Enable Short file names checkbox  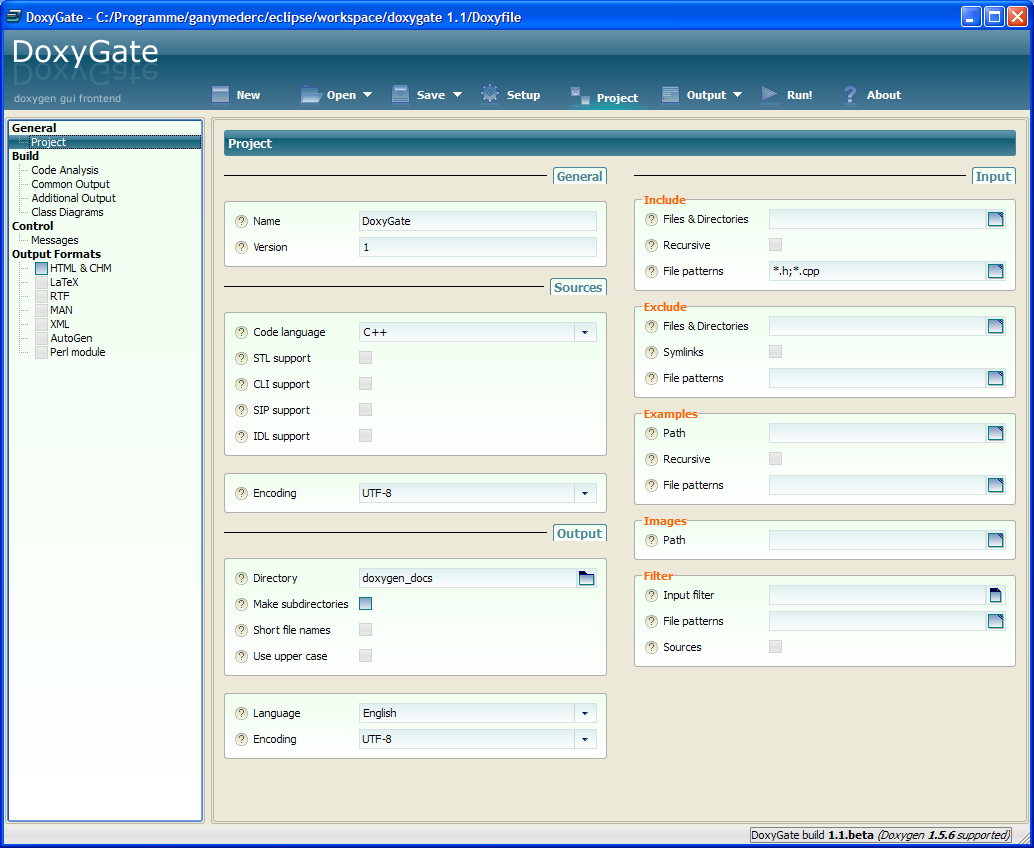(365, 629)
